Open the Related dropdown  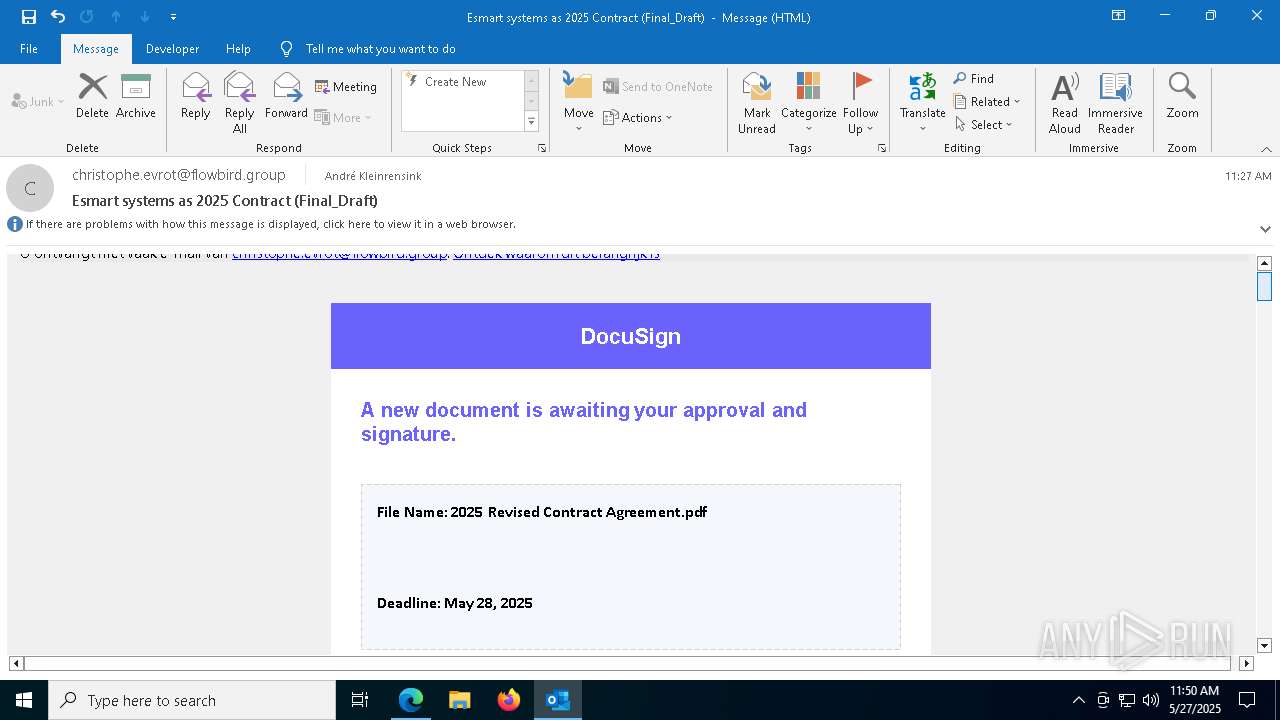[x=987, y=102]
